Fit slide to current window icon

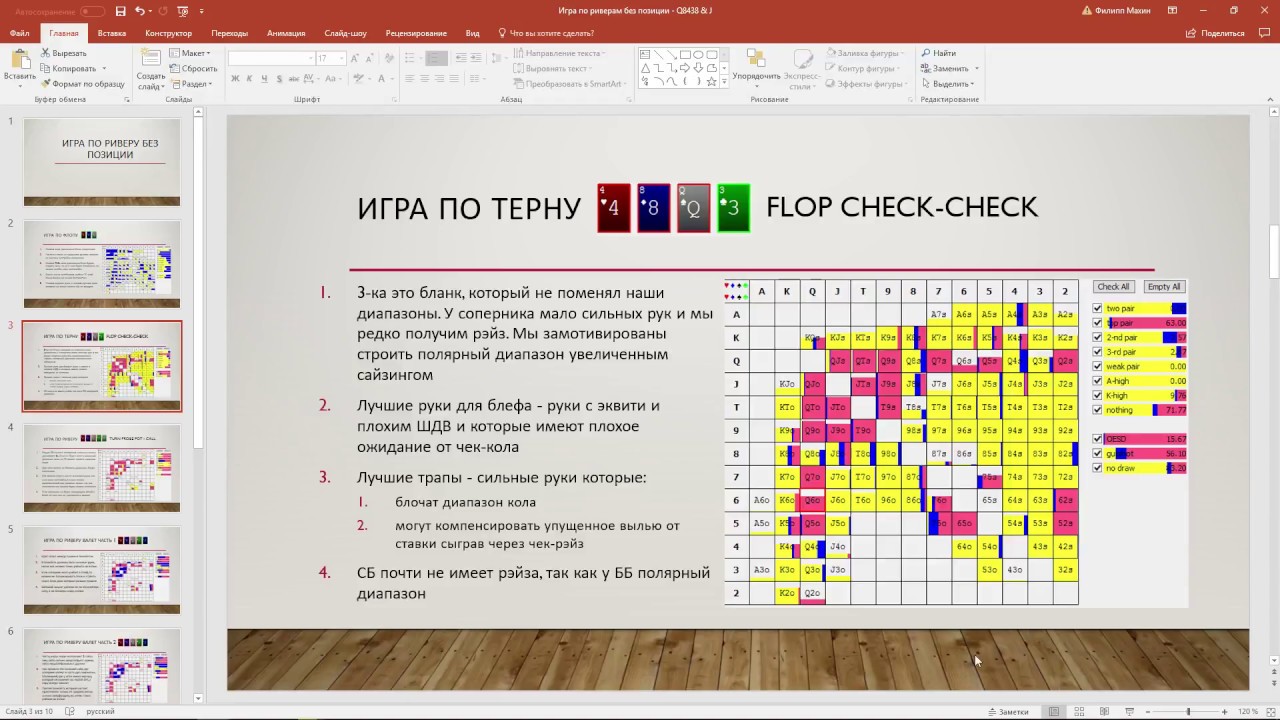pyautogui.click(x=1270, y=711)
